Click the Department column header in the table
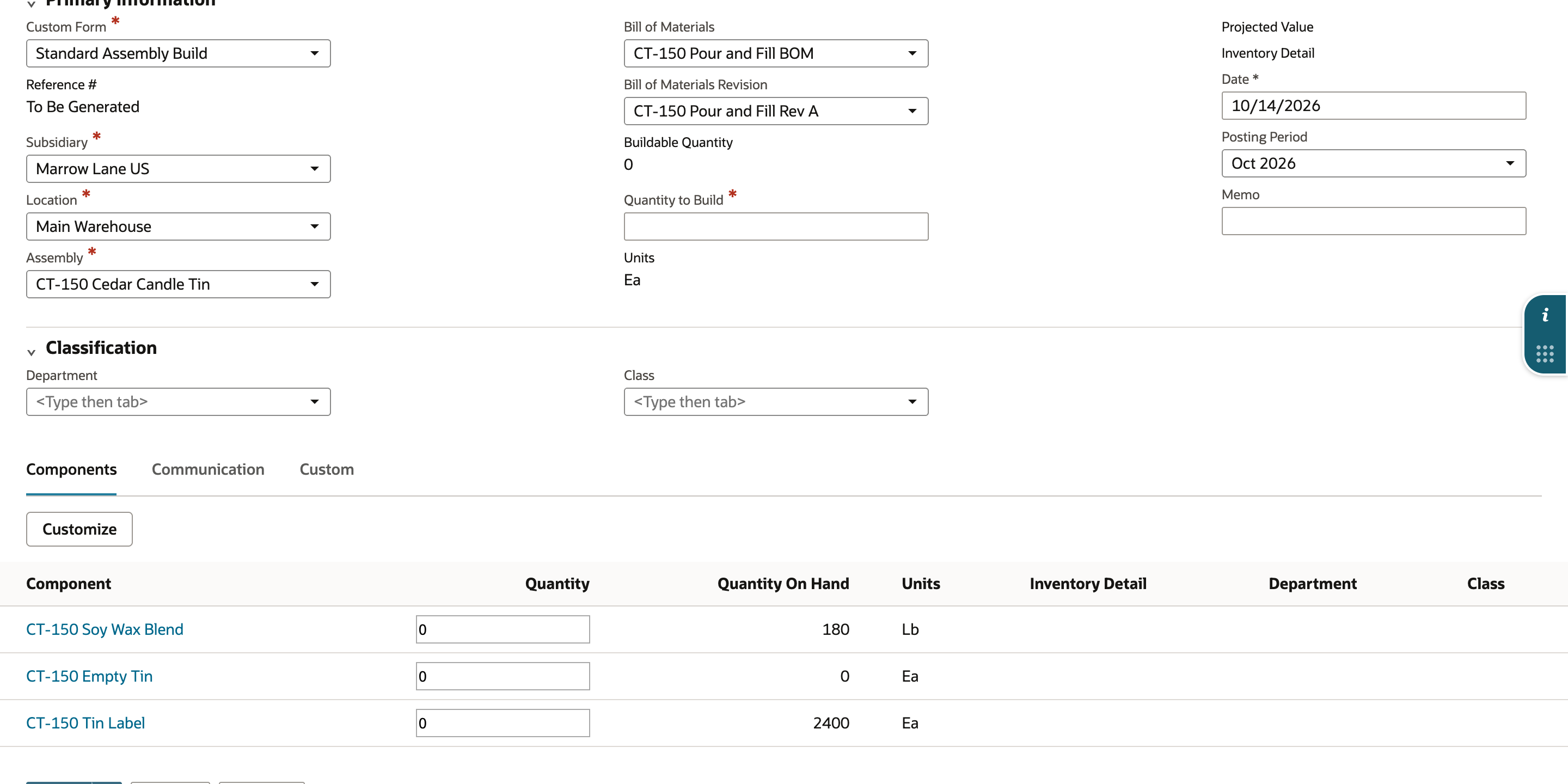This screenshot has height=784, width=1568. tap(1312, 584)
